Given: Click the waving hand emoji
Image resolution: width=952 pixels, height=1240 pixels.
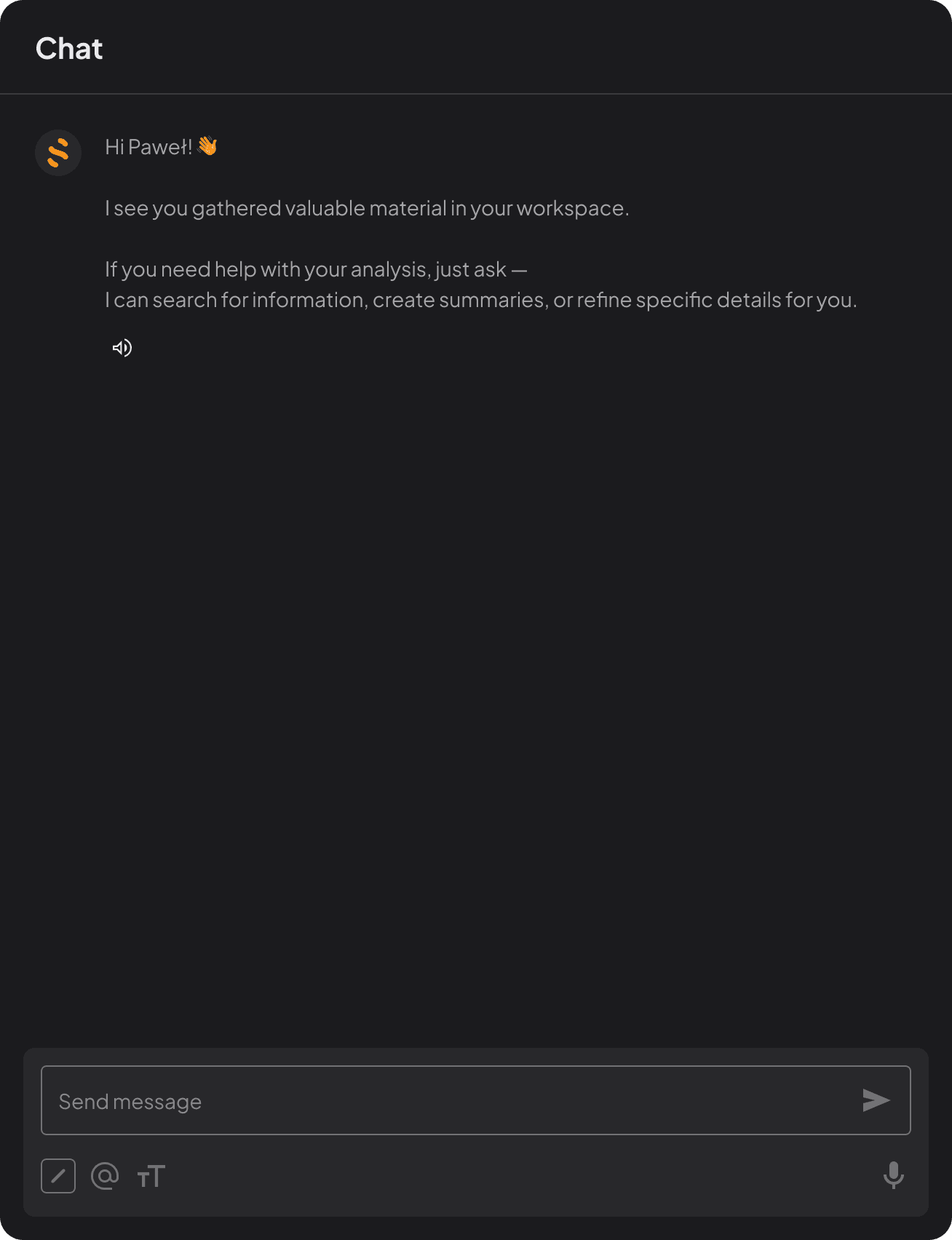Looking at the screenshot, I should (x=208, y=146).
